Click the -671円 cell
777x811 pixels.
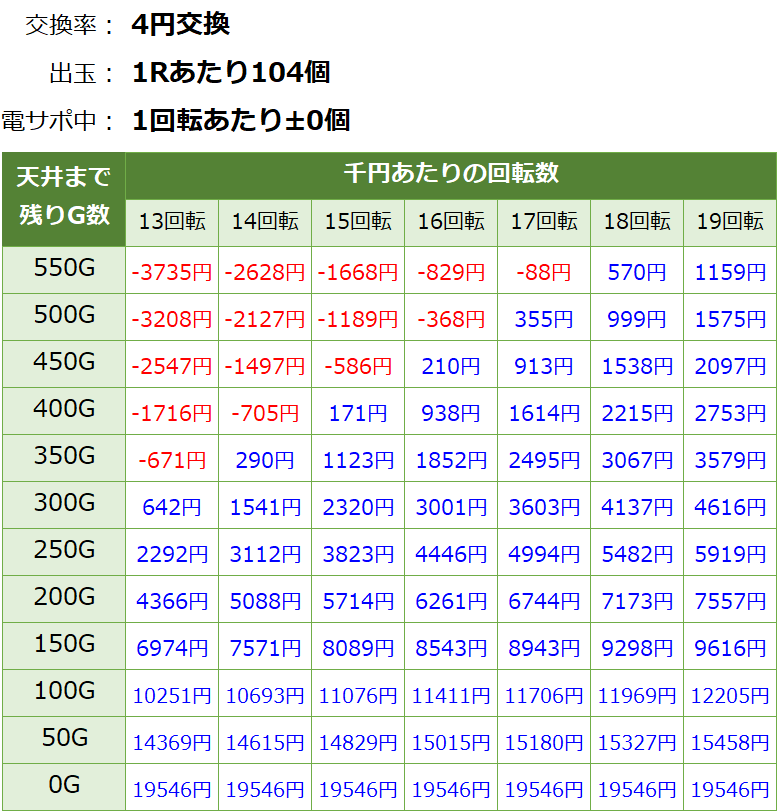(x=172, y=460)
